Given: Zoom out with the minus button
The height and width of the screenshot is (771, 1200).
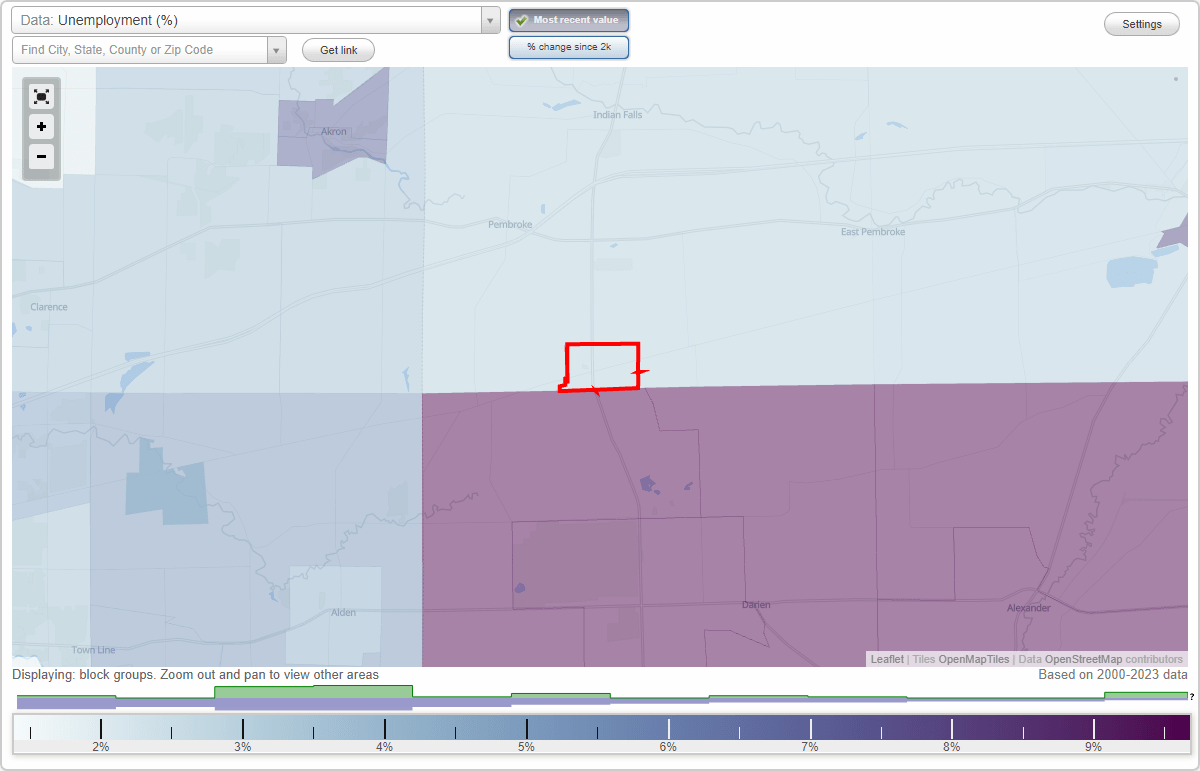Looking at the screenshot, I should 41,157.
